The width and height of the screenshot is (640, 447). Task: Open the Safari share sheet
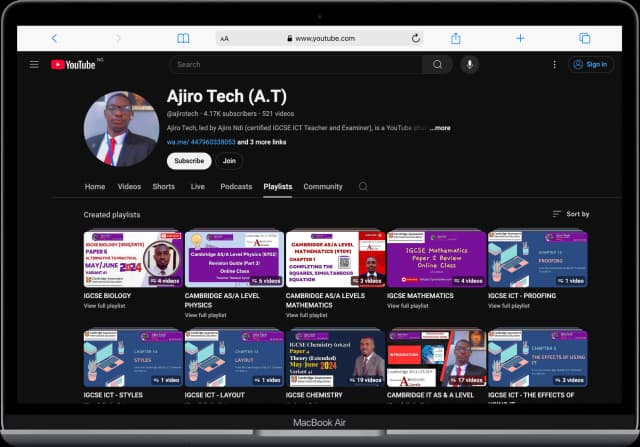click(x=456, y=38)
